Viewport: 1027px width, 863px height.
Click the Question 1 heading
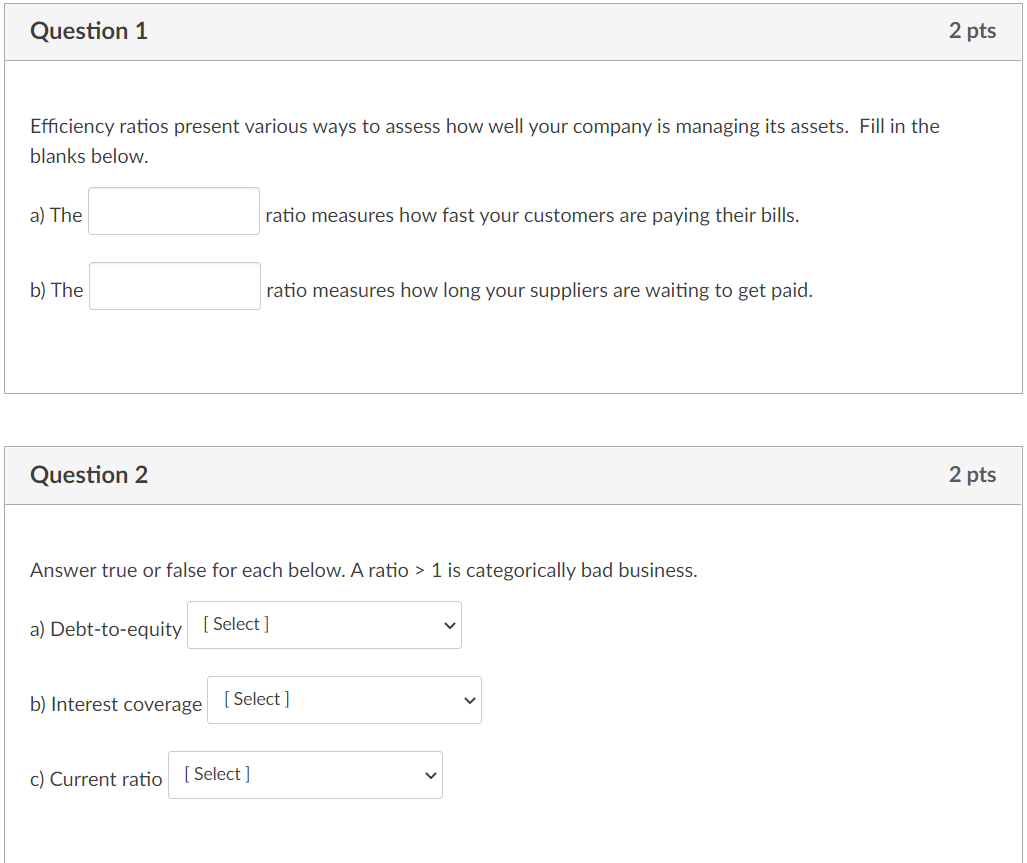click(89, 31)
